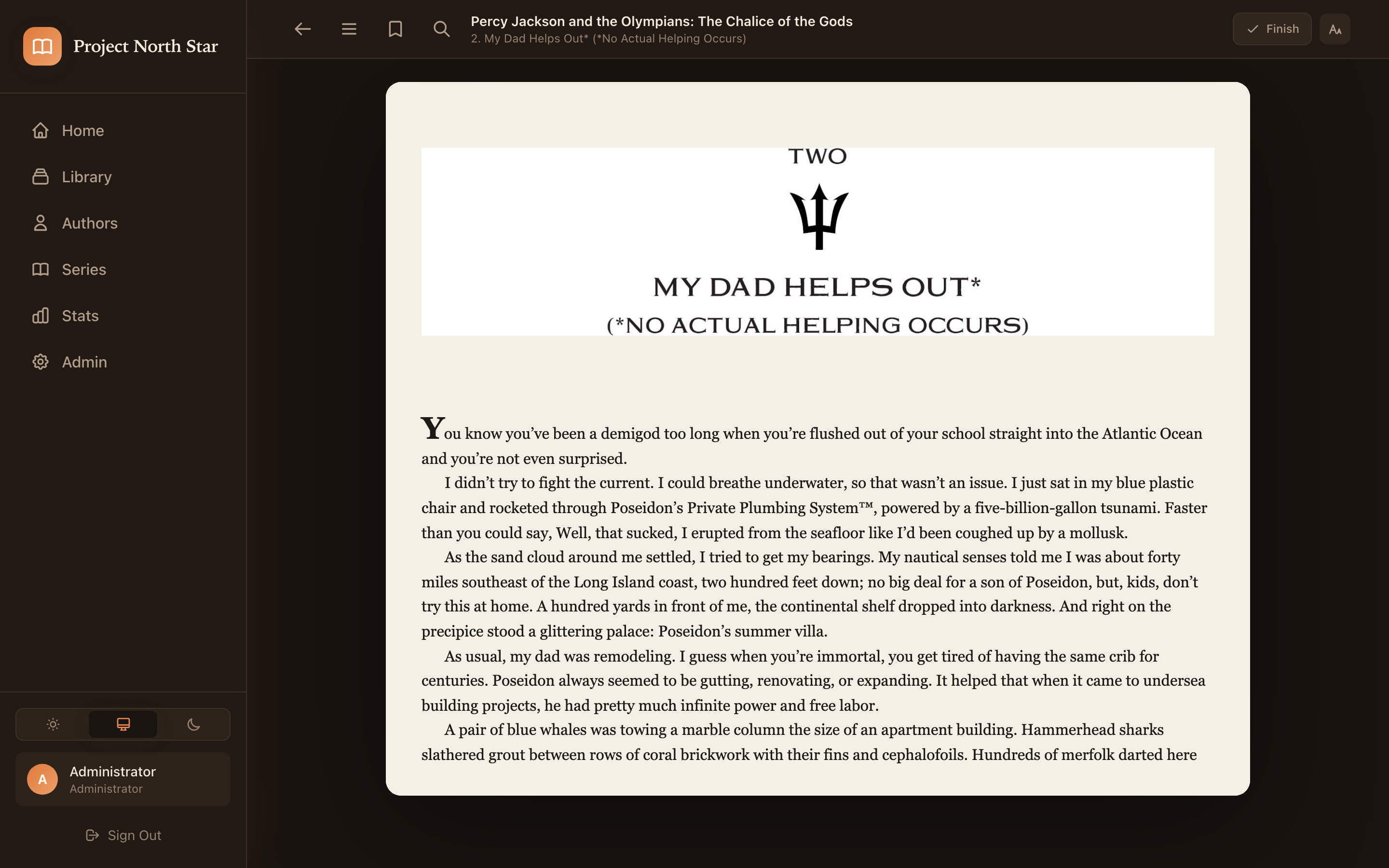1389x868 pixels.
Task: Click the drop cap letter Y
Action: 432,428
